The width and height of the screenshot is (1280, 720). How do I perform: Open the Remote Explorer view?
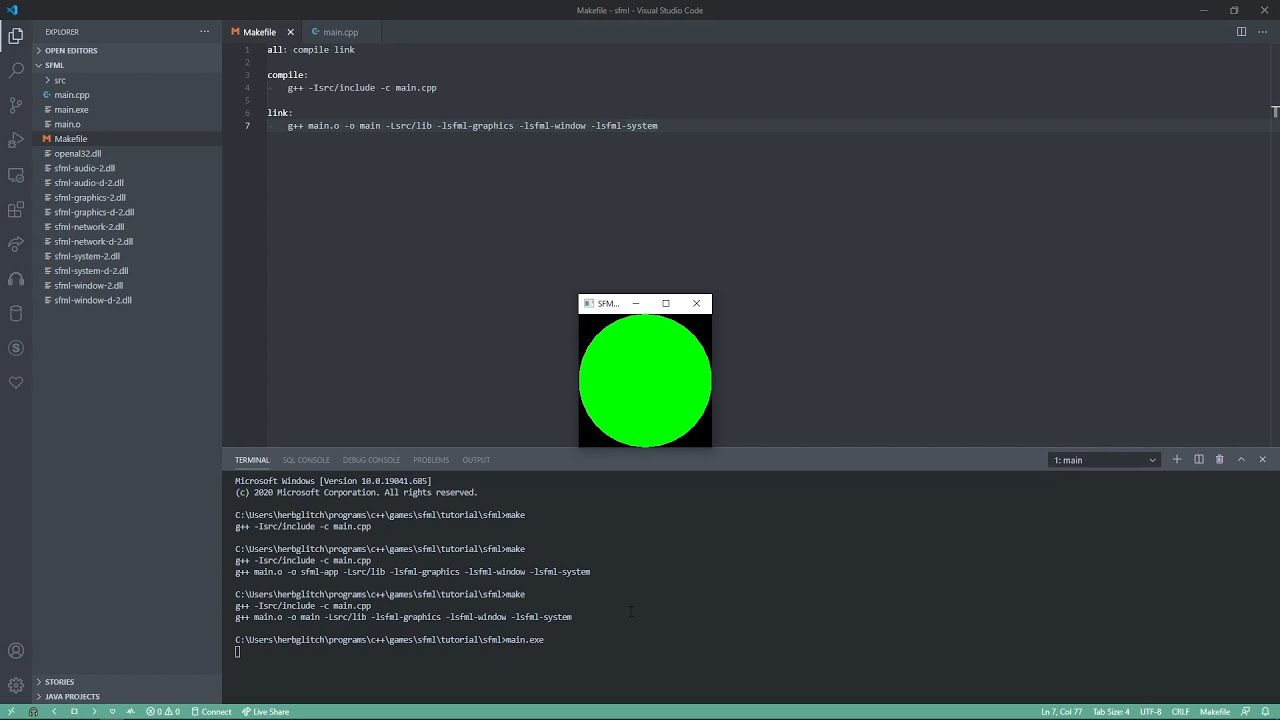point(16,175)
